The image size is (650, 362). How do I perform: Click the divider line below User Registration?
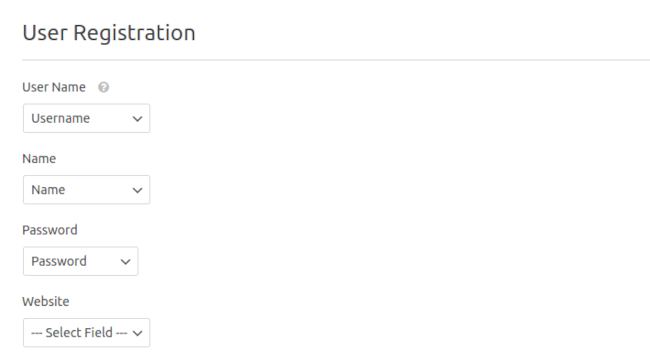point(336,60)
